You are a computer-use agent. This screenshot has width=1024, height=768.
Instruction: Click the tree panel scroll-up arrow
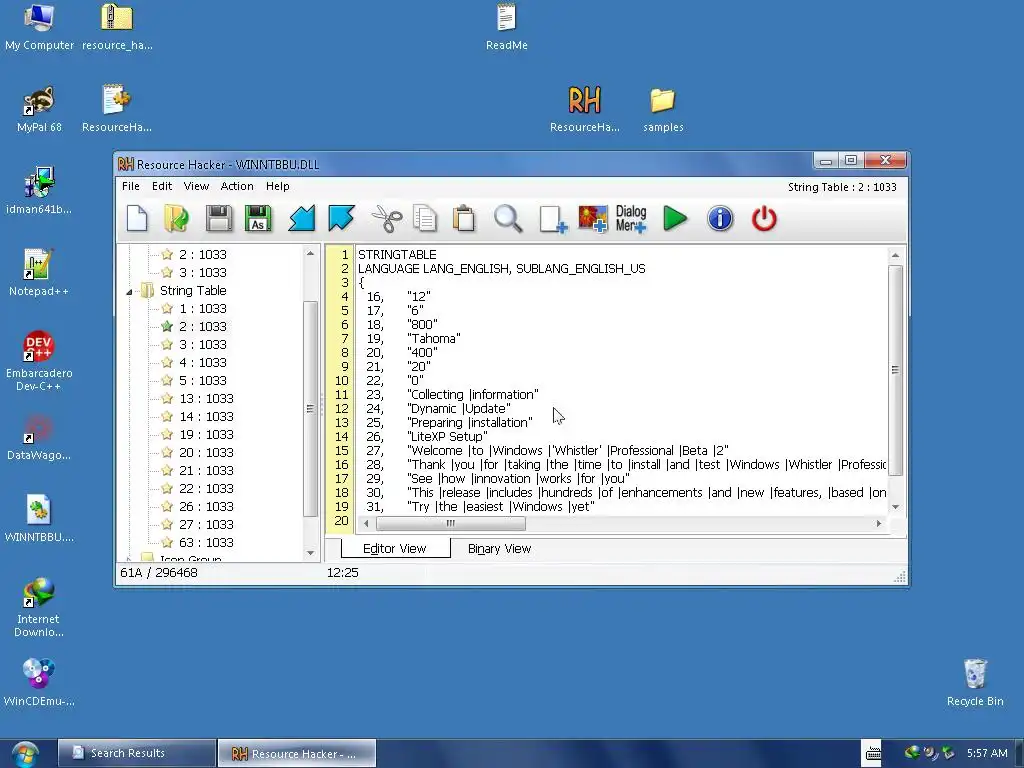pos(310,253)
